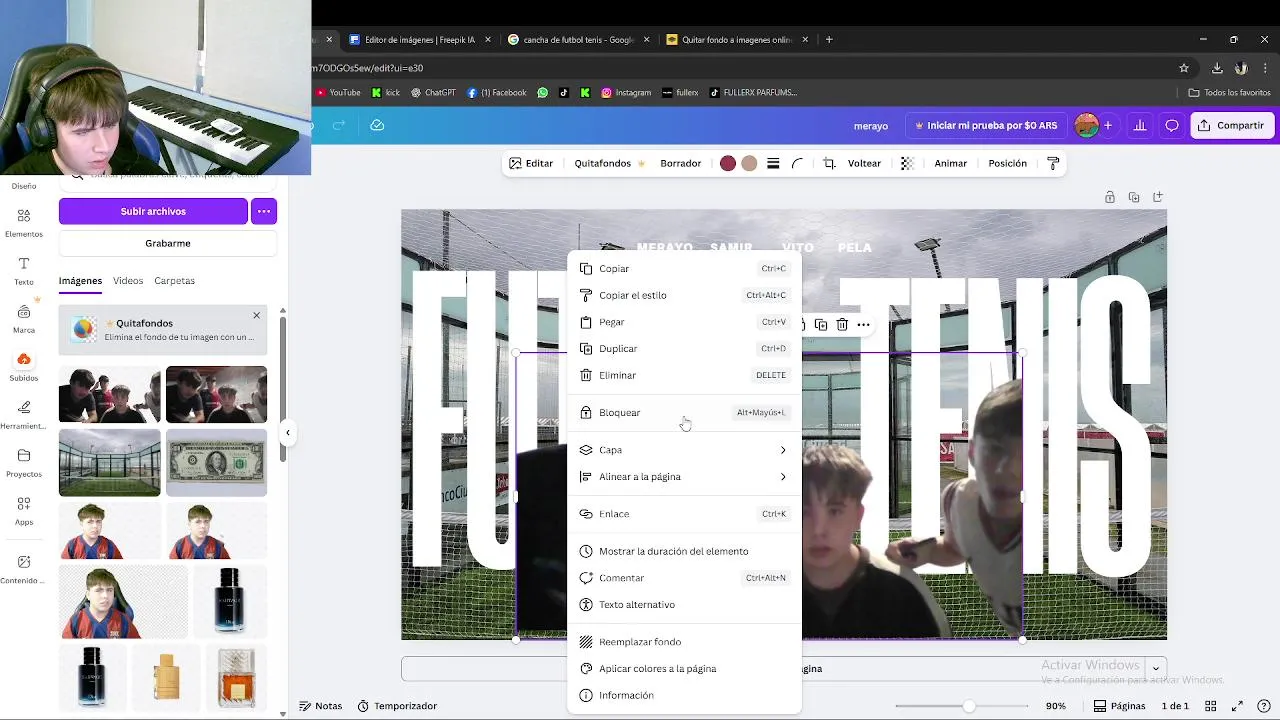Screen dimensions: 1280x720
Task: Close the Quitafondos promo banner
Action: 256,316
